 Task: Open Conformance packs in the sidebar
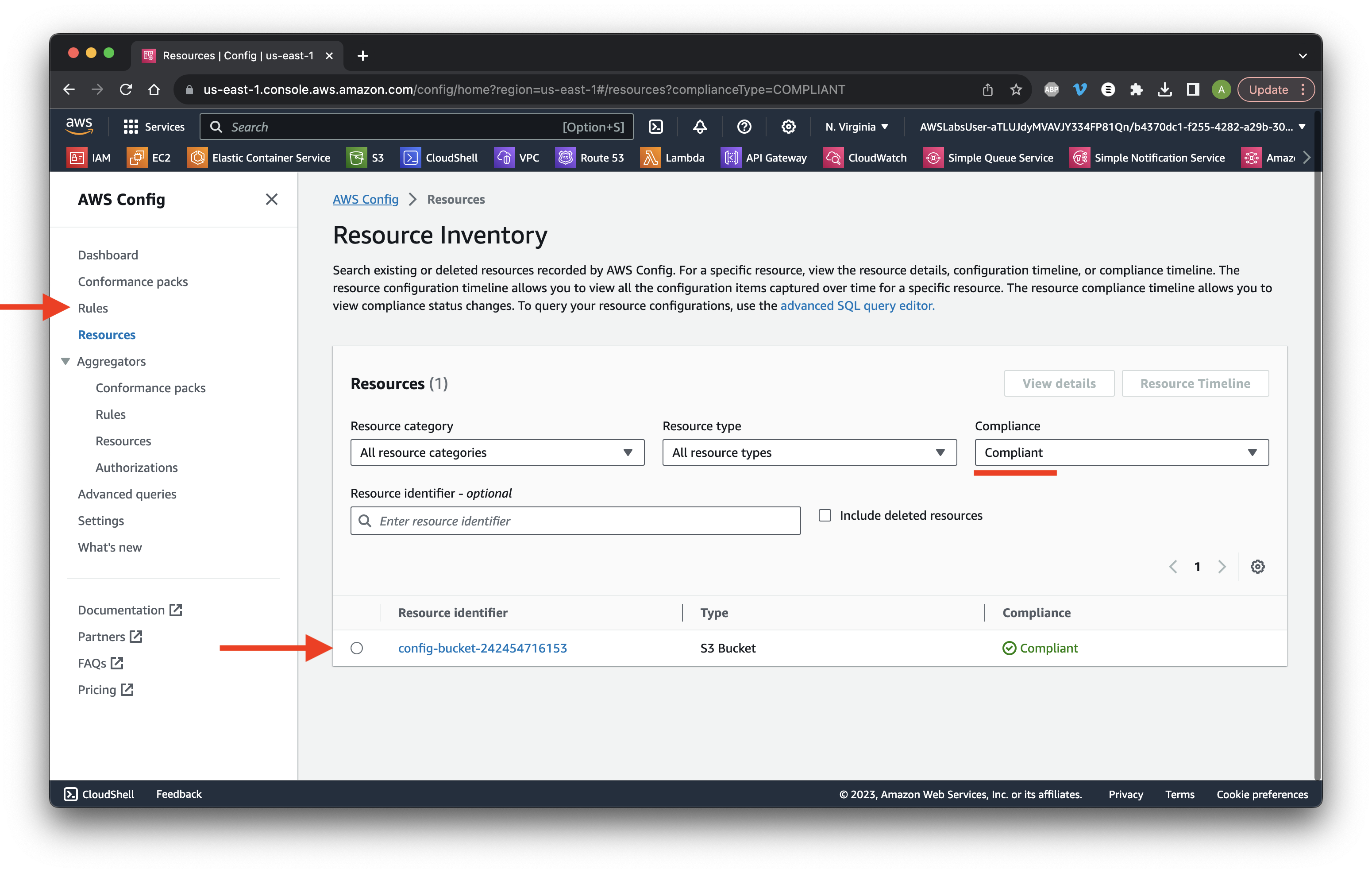pyautogui.click(x=133, y=282)
